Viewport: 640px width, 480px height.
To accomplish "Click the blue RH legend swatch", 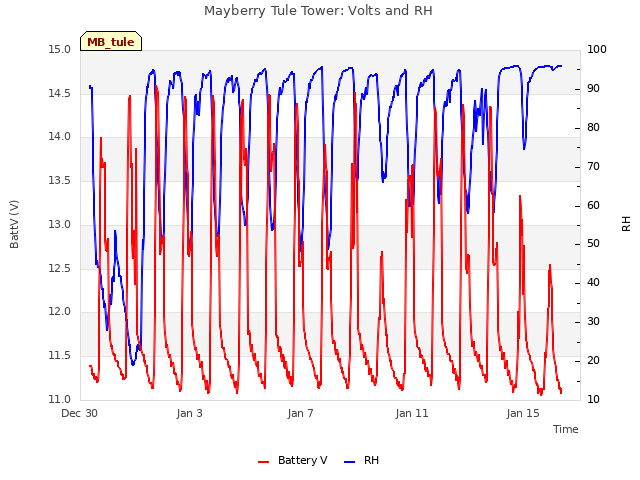I will click(350, 462).
